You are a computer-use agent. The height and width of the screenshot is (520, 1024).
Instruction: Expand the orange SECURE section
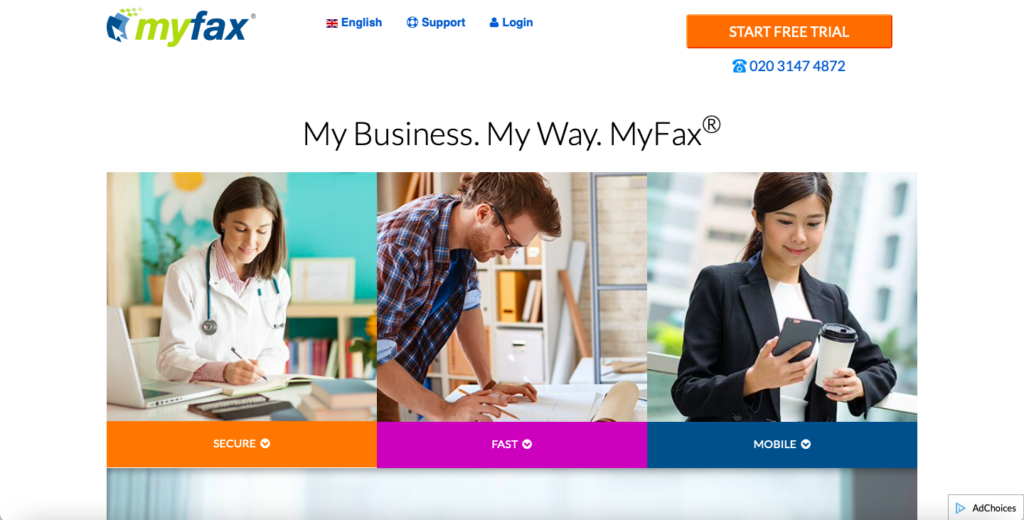pos(242,444)
